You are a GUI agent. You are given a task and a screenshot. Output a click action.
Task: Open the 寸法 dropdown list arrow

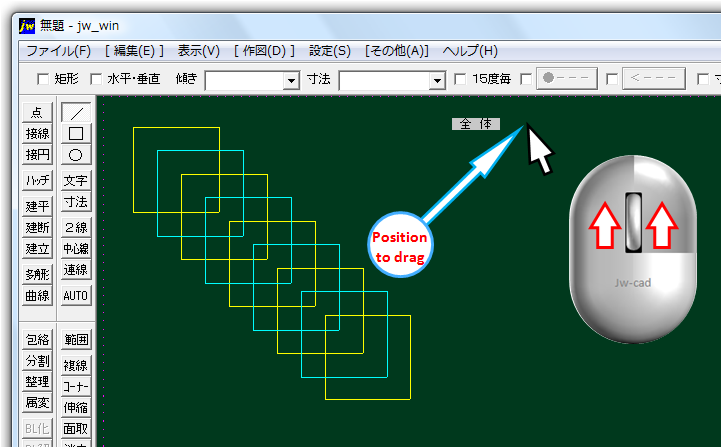436,80
